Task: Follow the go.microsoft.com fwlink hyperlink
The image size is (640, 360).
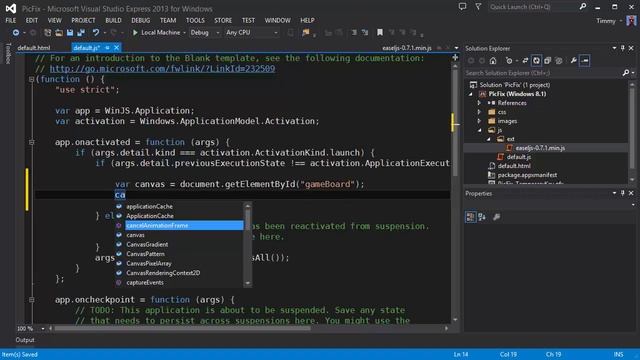Action: click(162, 69)
